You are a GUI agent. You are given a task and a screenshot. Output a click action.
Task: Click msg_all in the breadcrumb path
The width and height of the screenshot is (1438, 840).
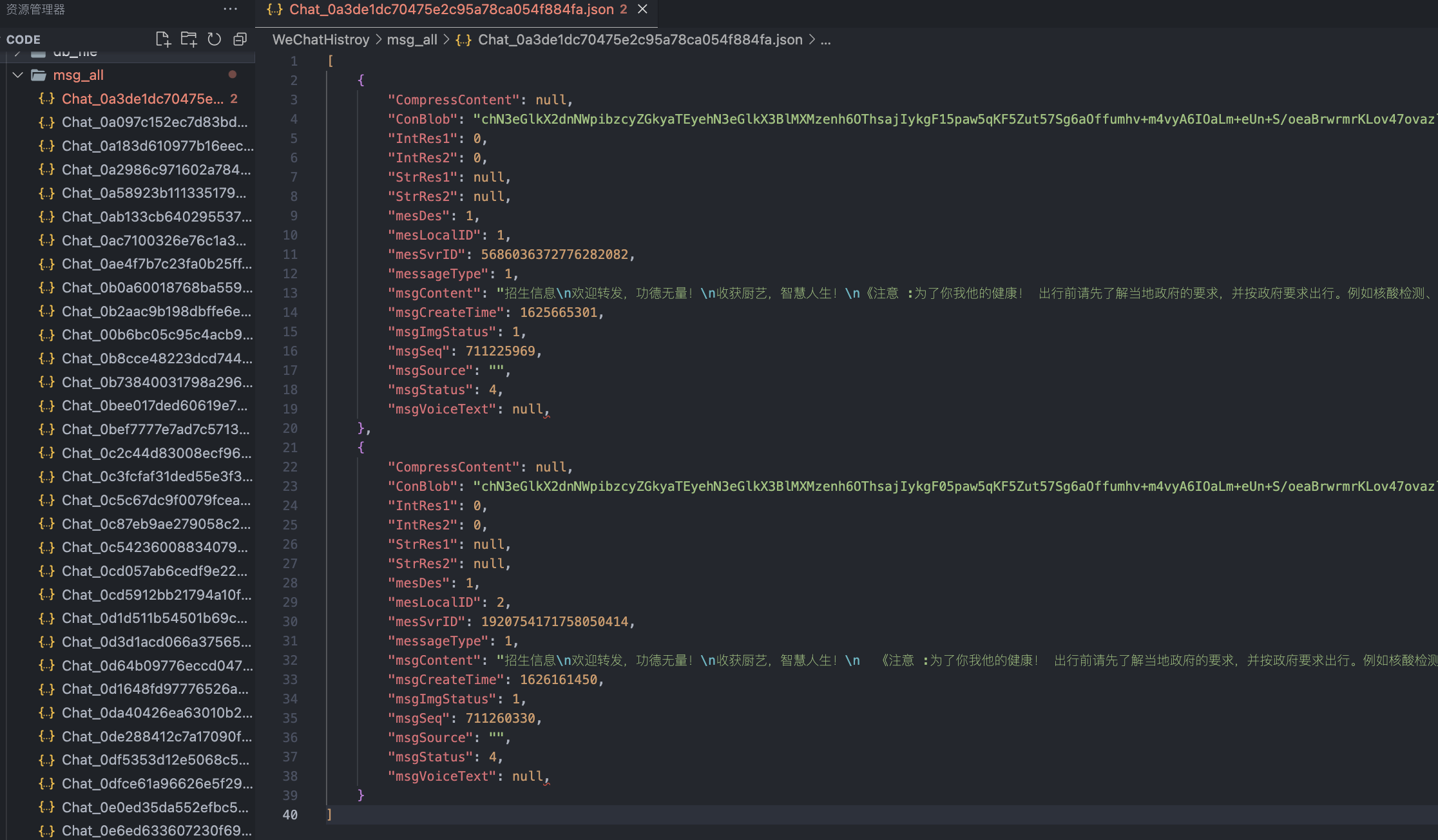(412, 40)
